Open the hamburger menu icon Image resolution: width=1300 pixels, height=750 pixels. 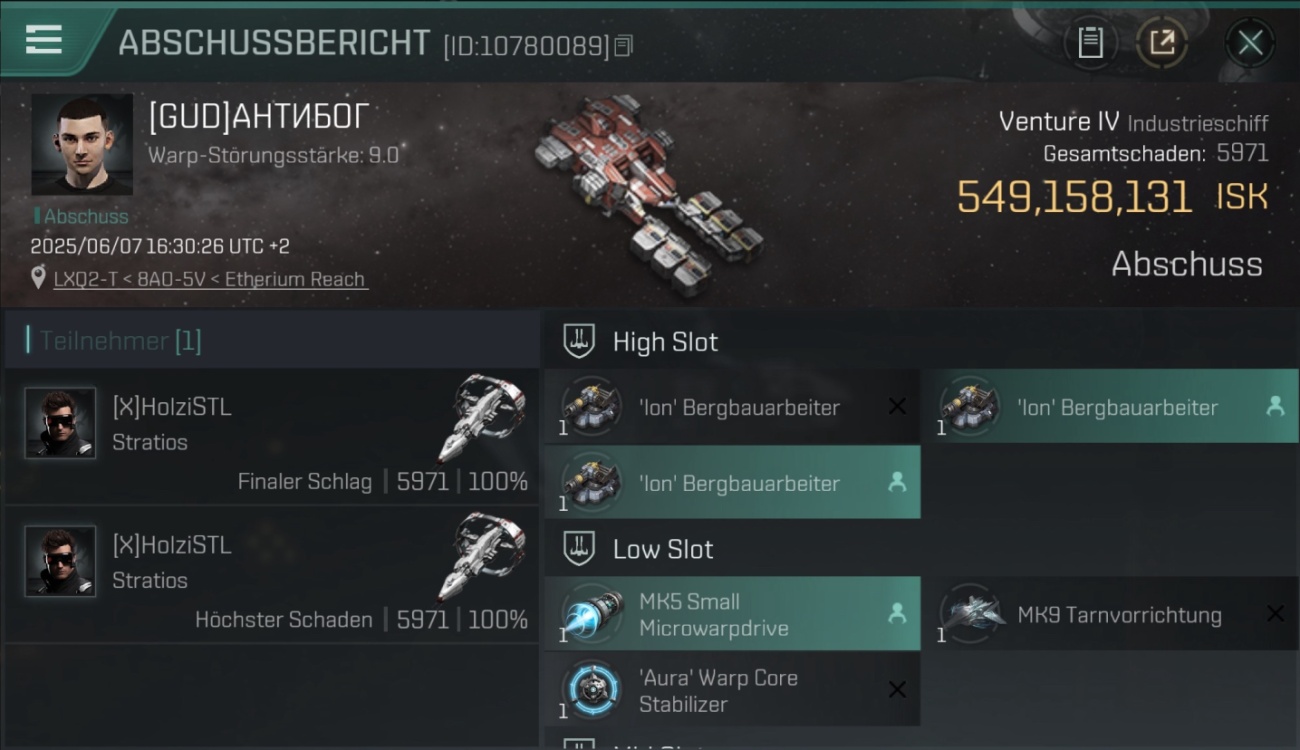(x=44, y=40)
